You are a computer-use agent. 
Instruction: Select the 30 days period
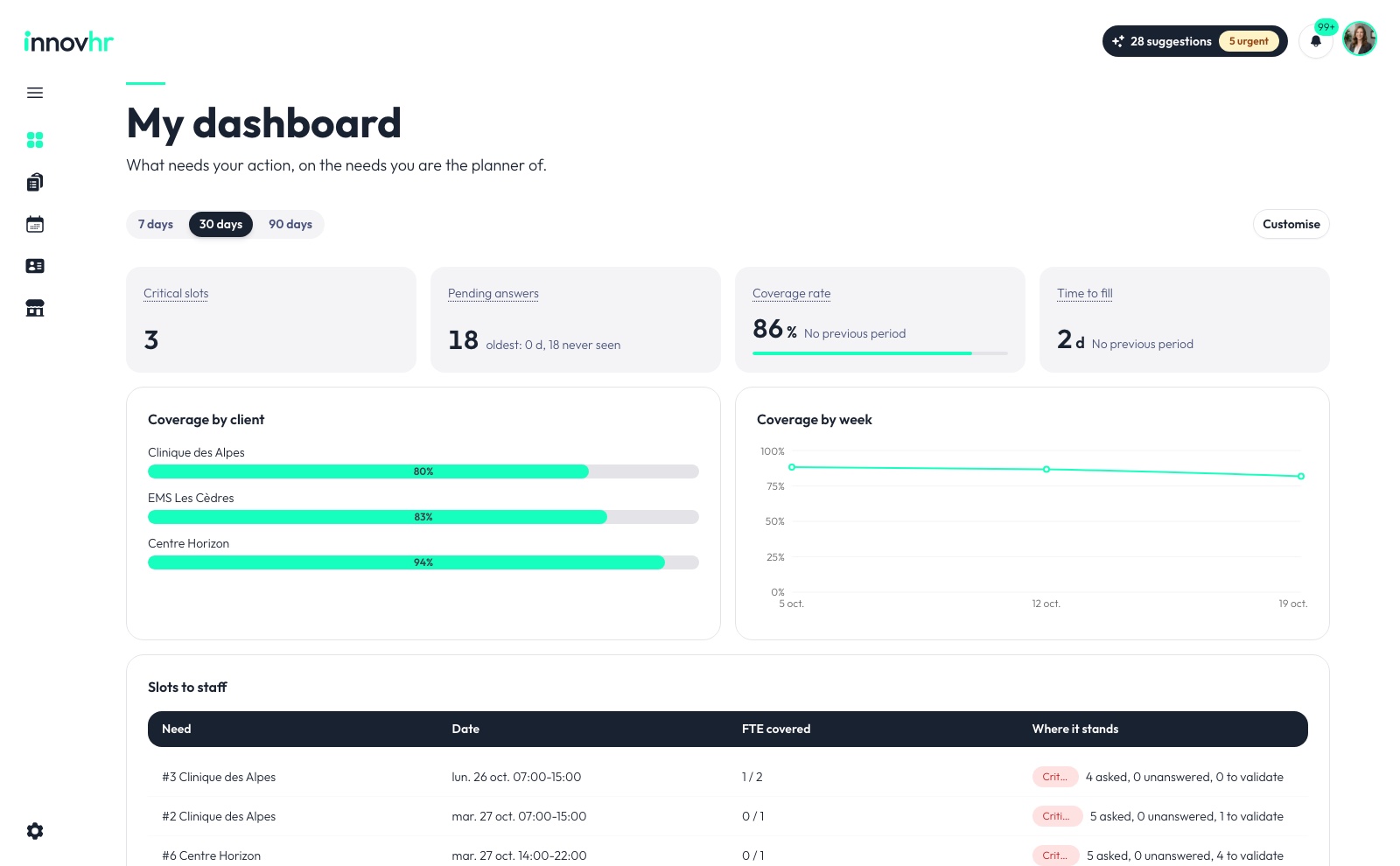tap(220, 224)
